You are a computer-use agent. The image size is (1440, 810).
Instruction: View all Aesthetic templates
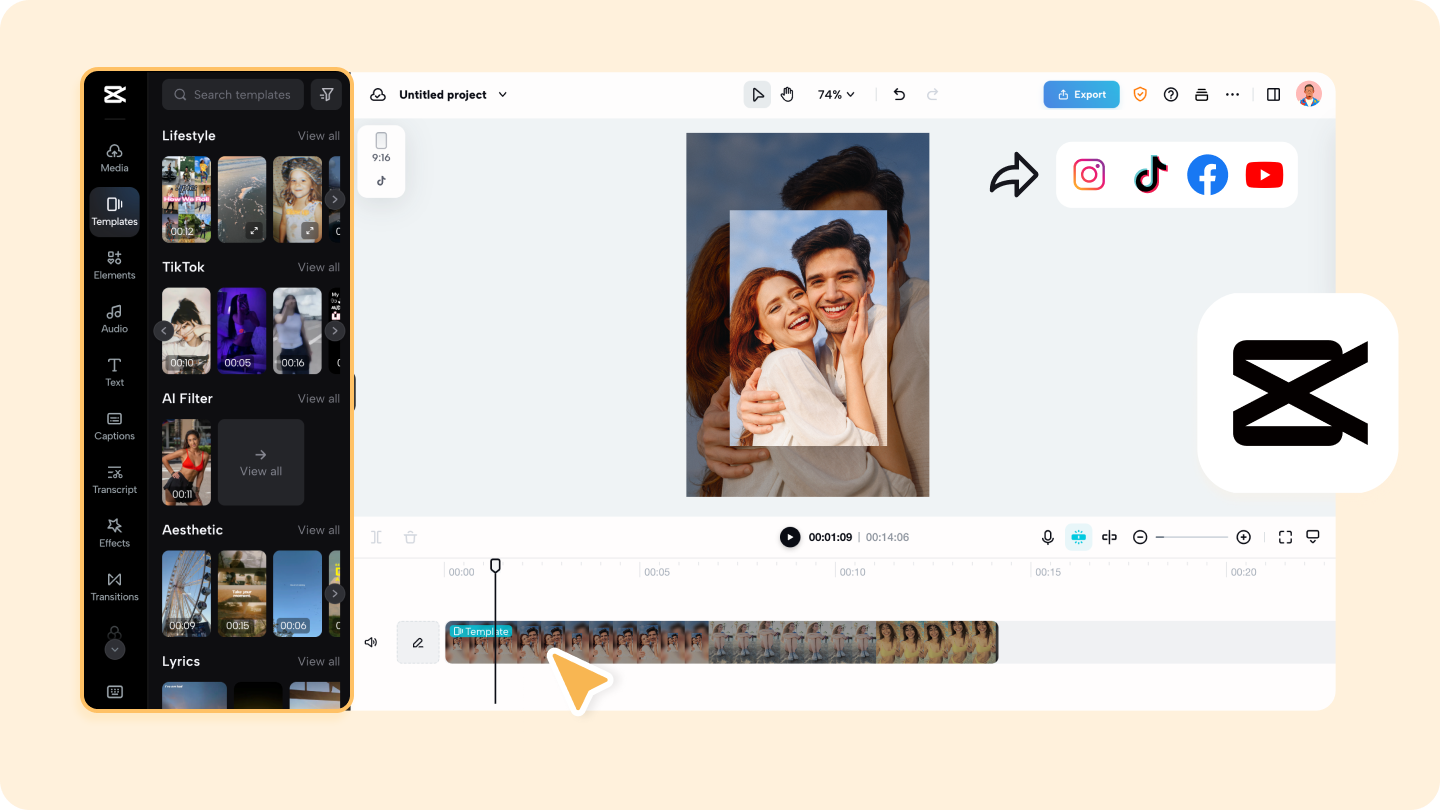pyautogui.click(x=319, y=530)
